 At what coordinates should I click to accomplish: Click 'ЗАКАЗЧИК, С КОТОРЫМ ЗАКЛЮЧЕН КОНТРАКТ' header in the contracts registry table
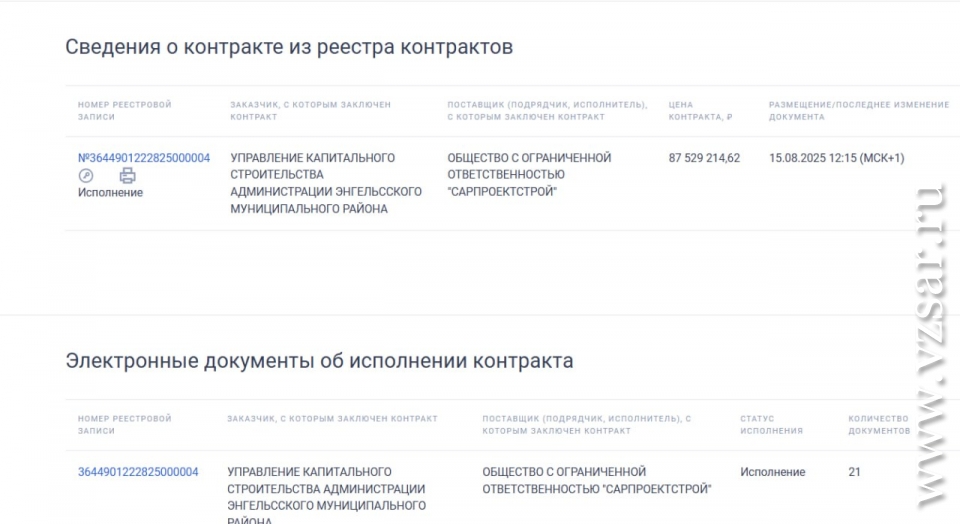310,111
